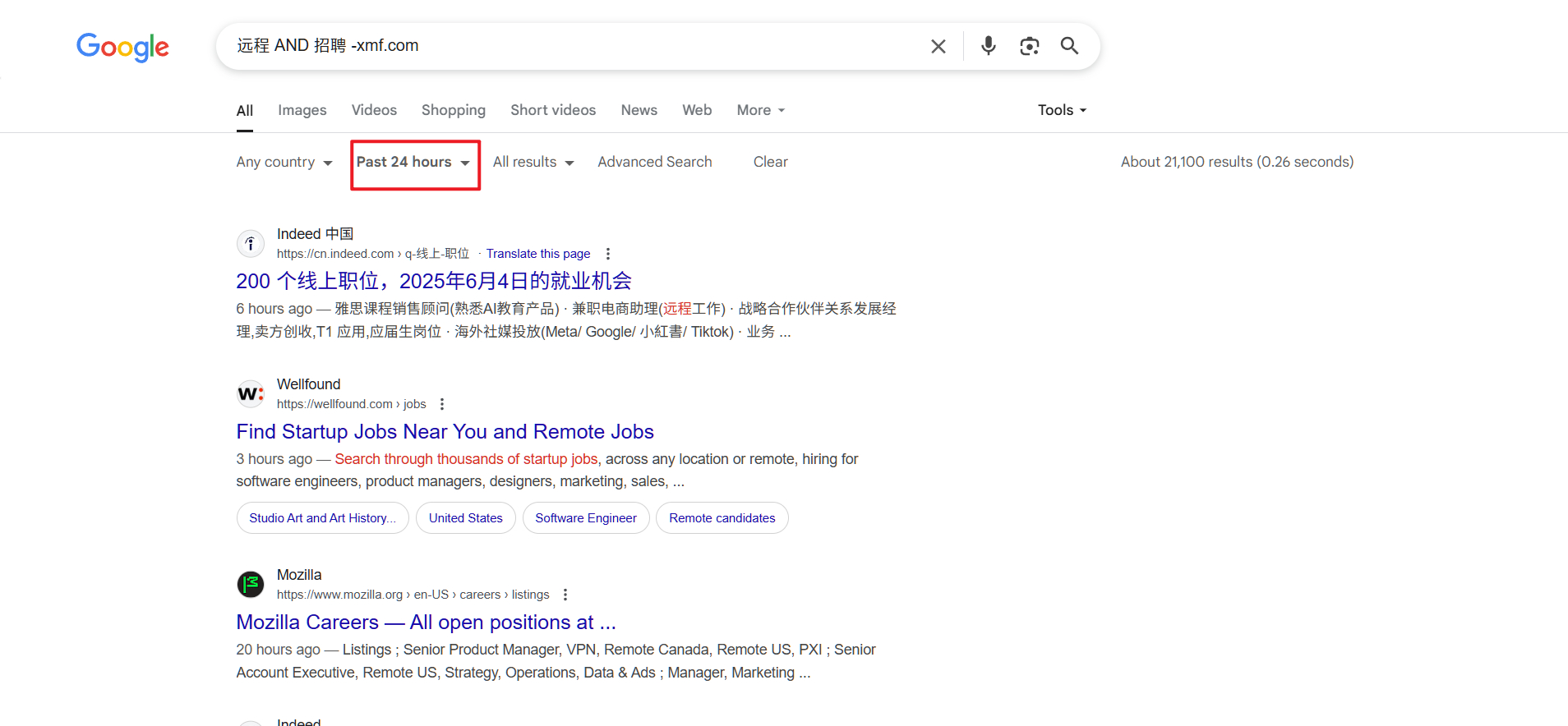Click the 6 hours ago snippet text
The image size is (1568, 726).
click(x=274, y=309)
